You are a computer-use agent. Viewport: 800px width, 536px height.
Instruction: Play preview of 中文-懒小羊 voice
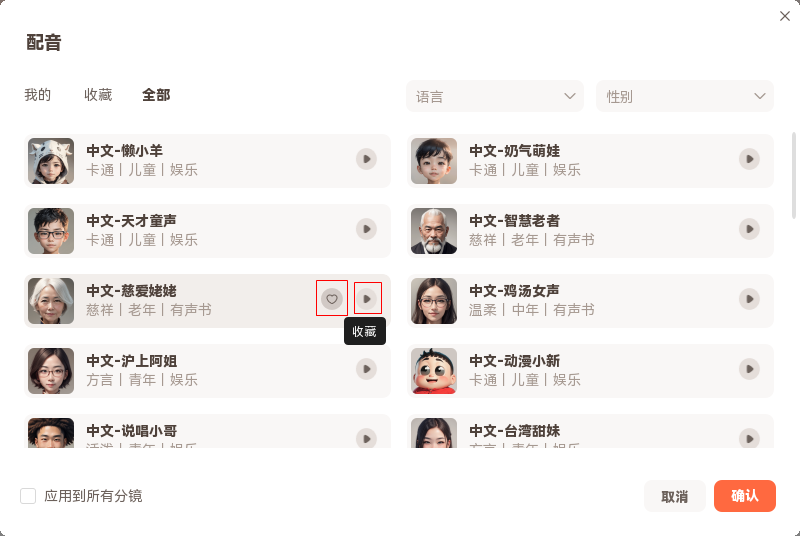point(367,159)
